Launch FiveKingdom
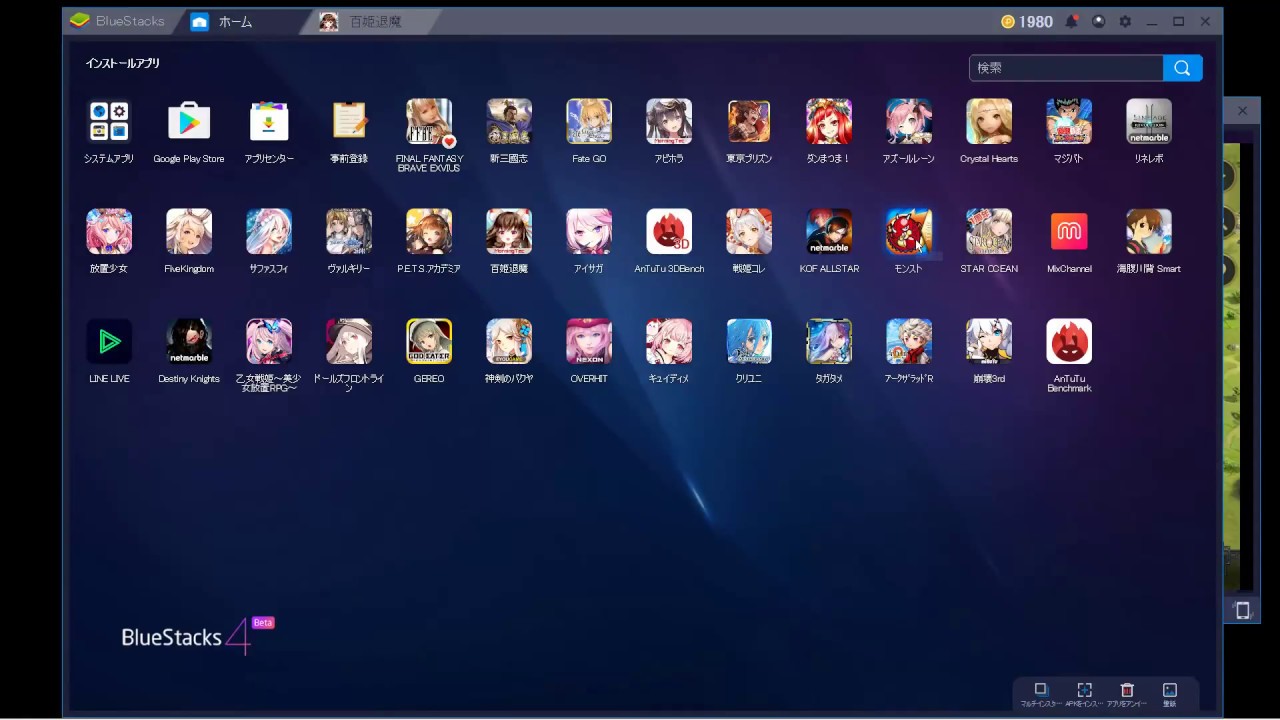This screenshot has height=720, width=1280. tap(189, 231)
